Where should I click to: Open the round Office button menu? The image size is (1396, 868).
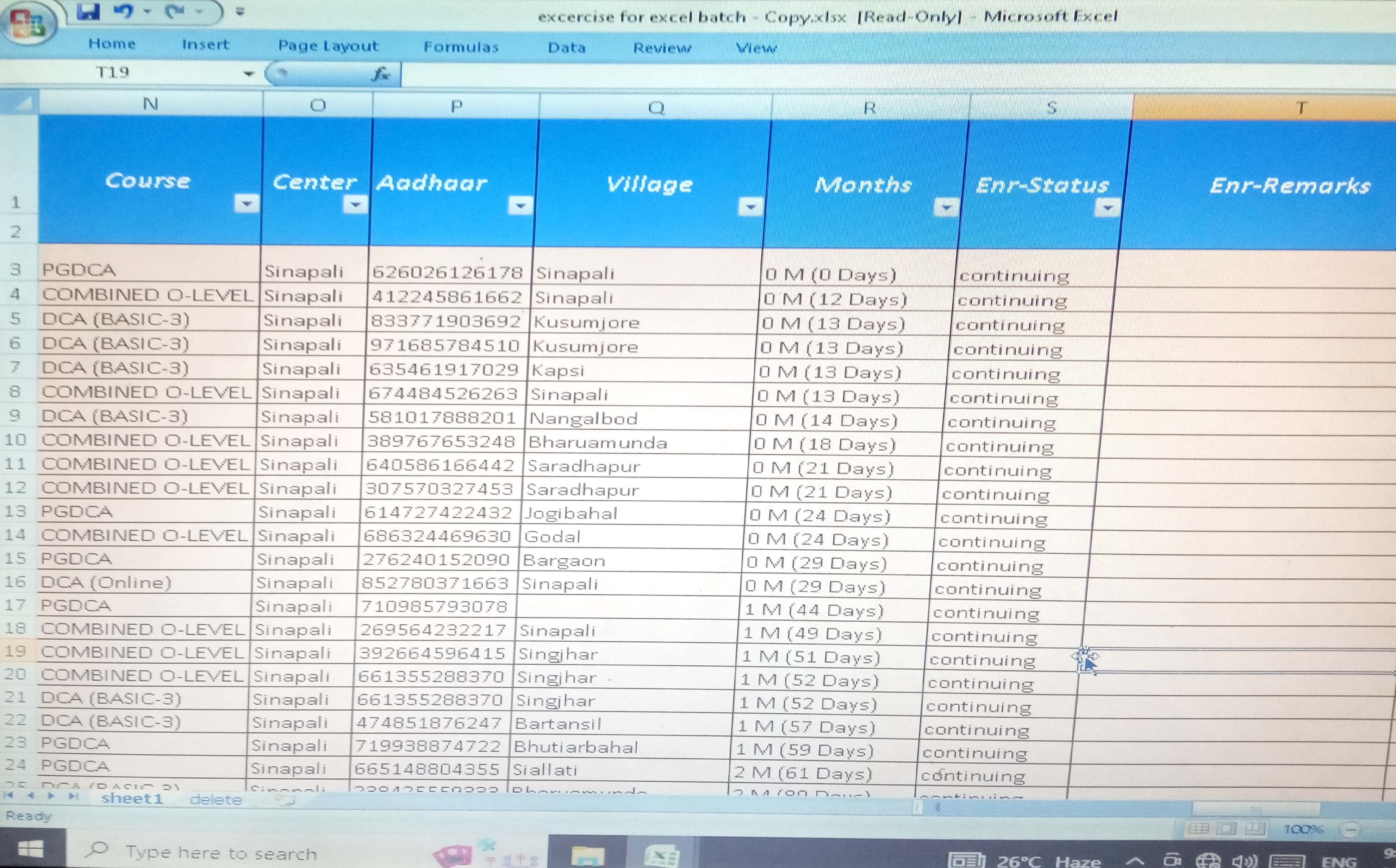coord(27,23)
